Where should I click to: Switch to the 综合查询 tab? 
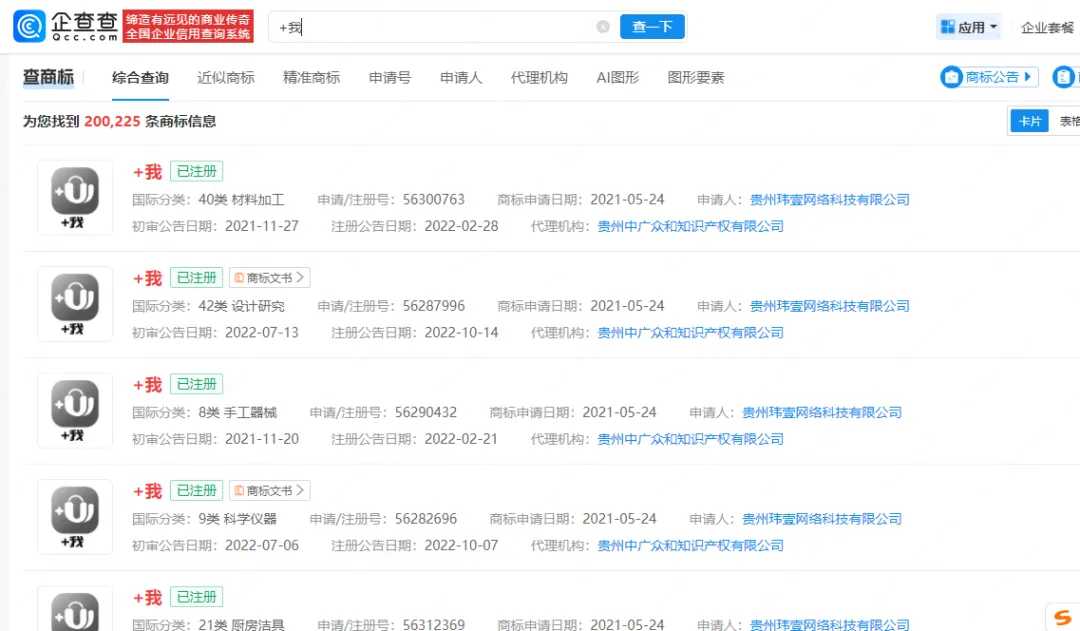141,78
